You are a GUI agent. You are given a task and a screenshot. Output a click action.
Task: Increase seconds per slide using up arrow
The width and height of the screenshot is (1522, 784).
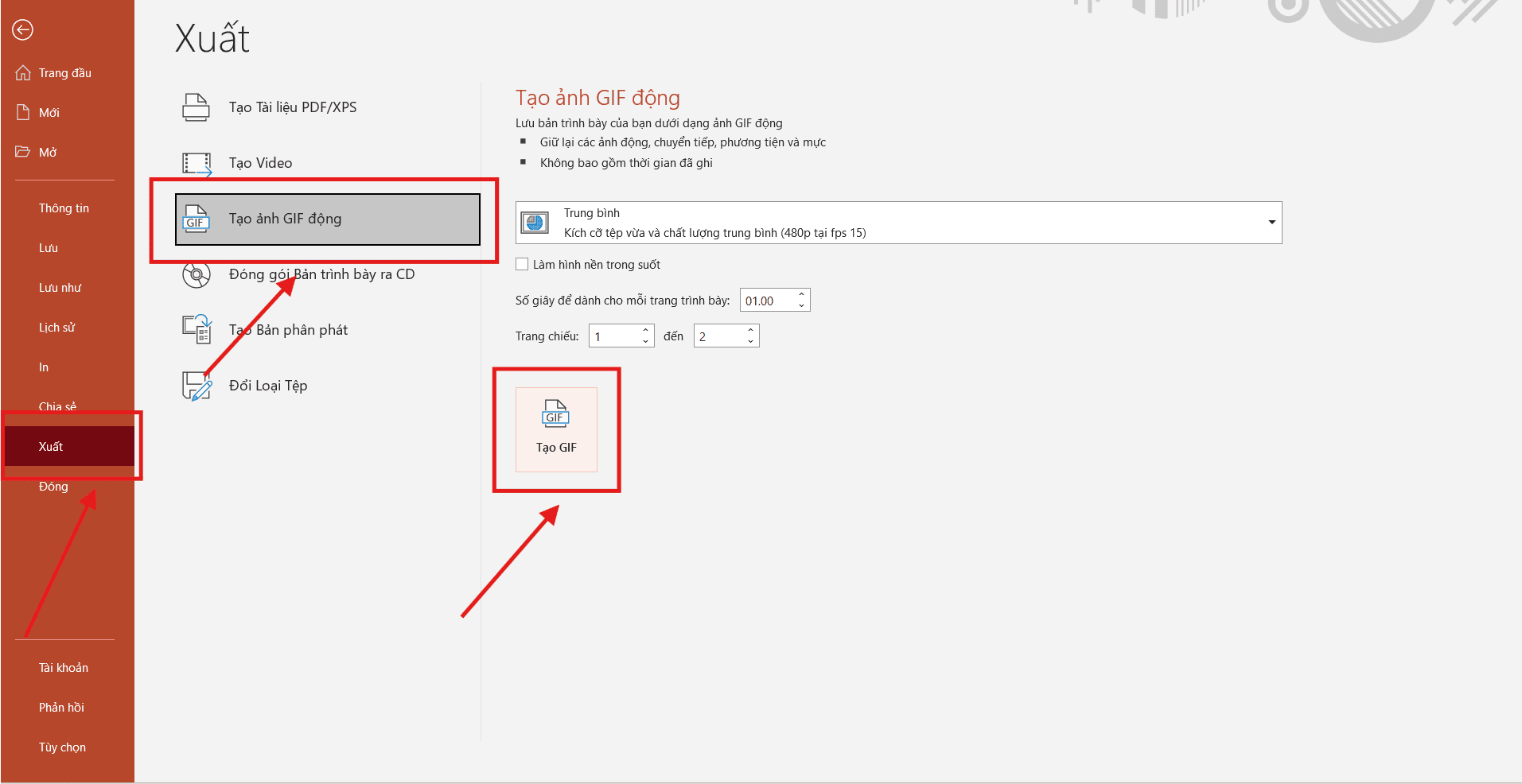[801, 295]
